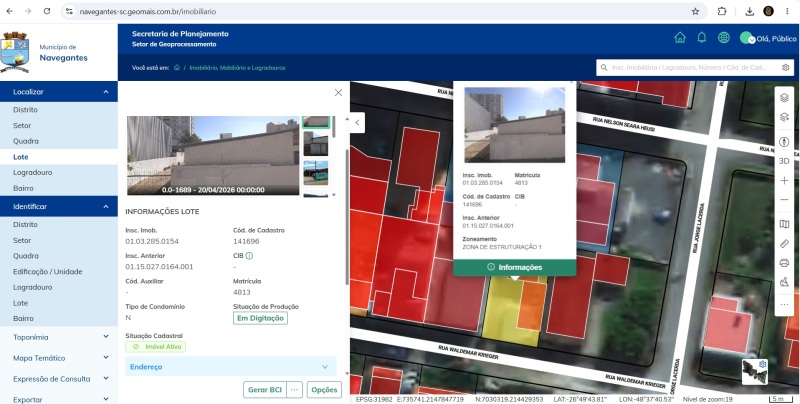Select second photo thumbnail in gallery
The image size is (800, 404).
pos(316,144)
